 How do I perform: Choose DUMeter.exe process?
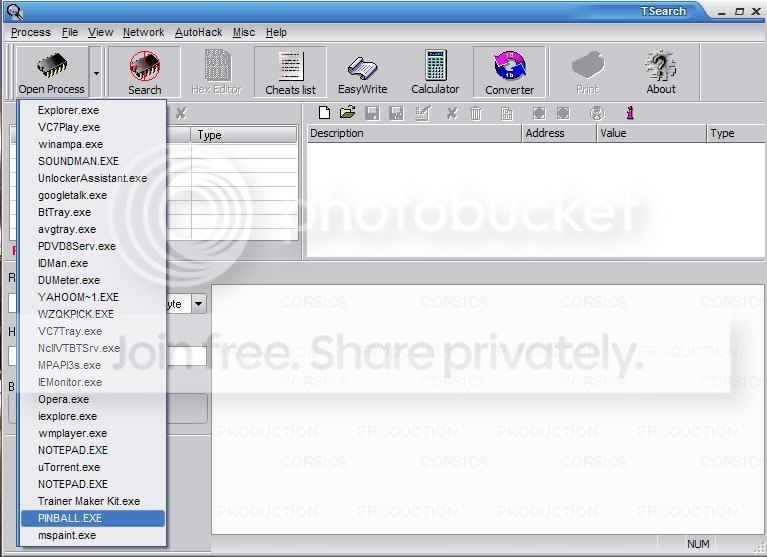[x=93, y=280]
